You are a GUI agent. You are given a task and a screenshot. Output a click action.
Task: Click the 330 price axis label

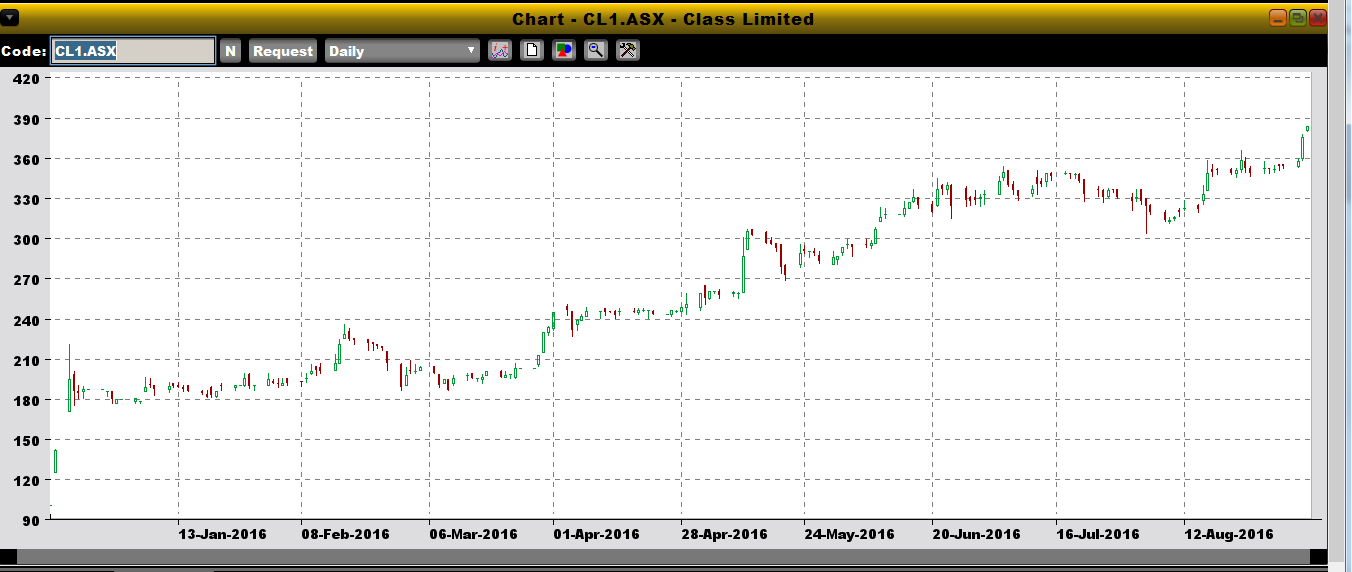25,199
